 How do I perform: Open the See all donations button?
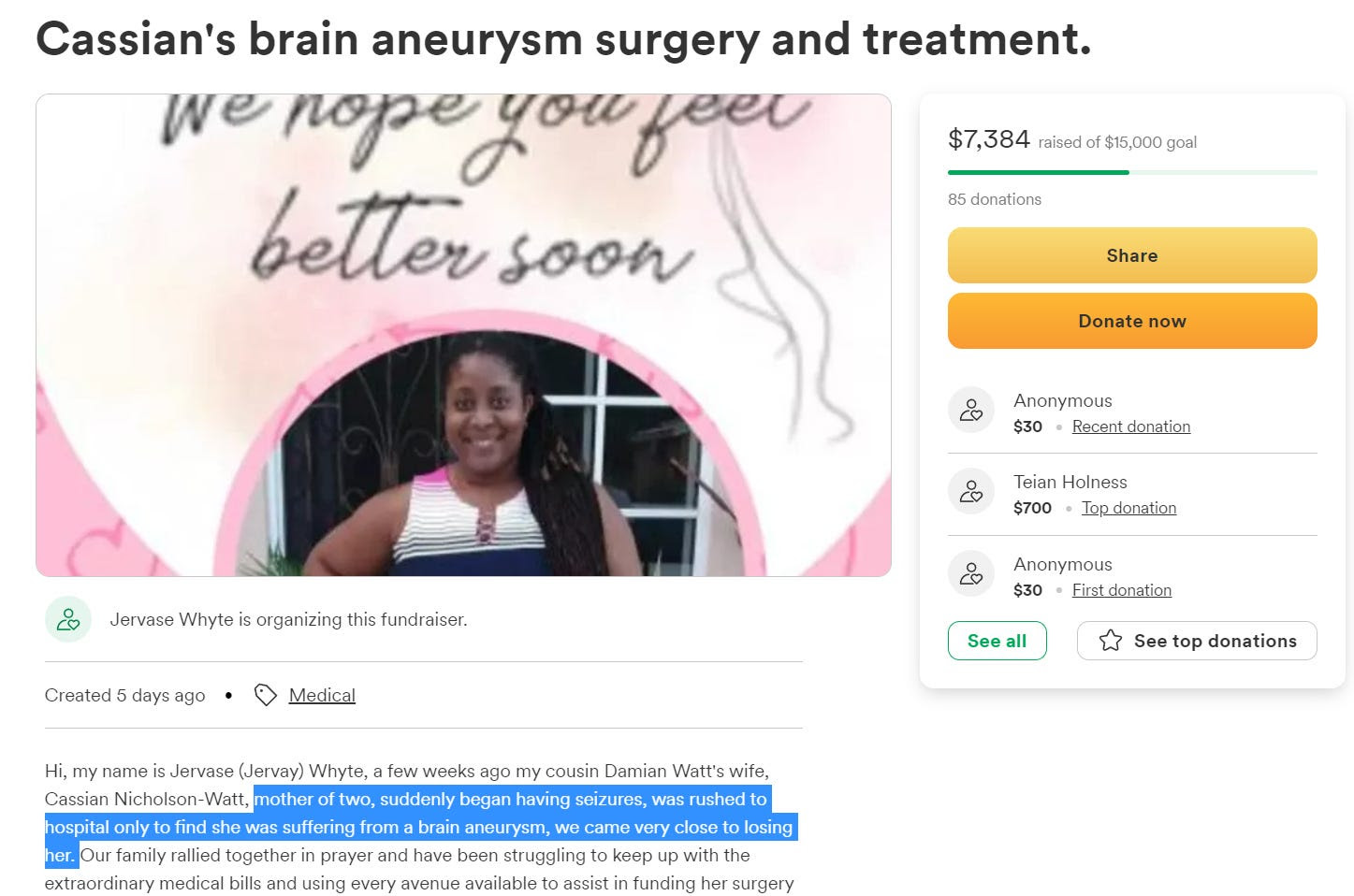(x=997, y=641)
